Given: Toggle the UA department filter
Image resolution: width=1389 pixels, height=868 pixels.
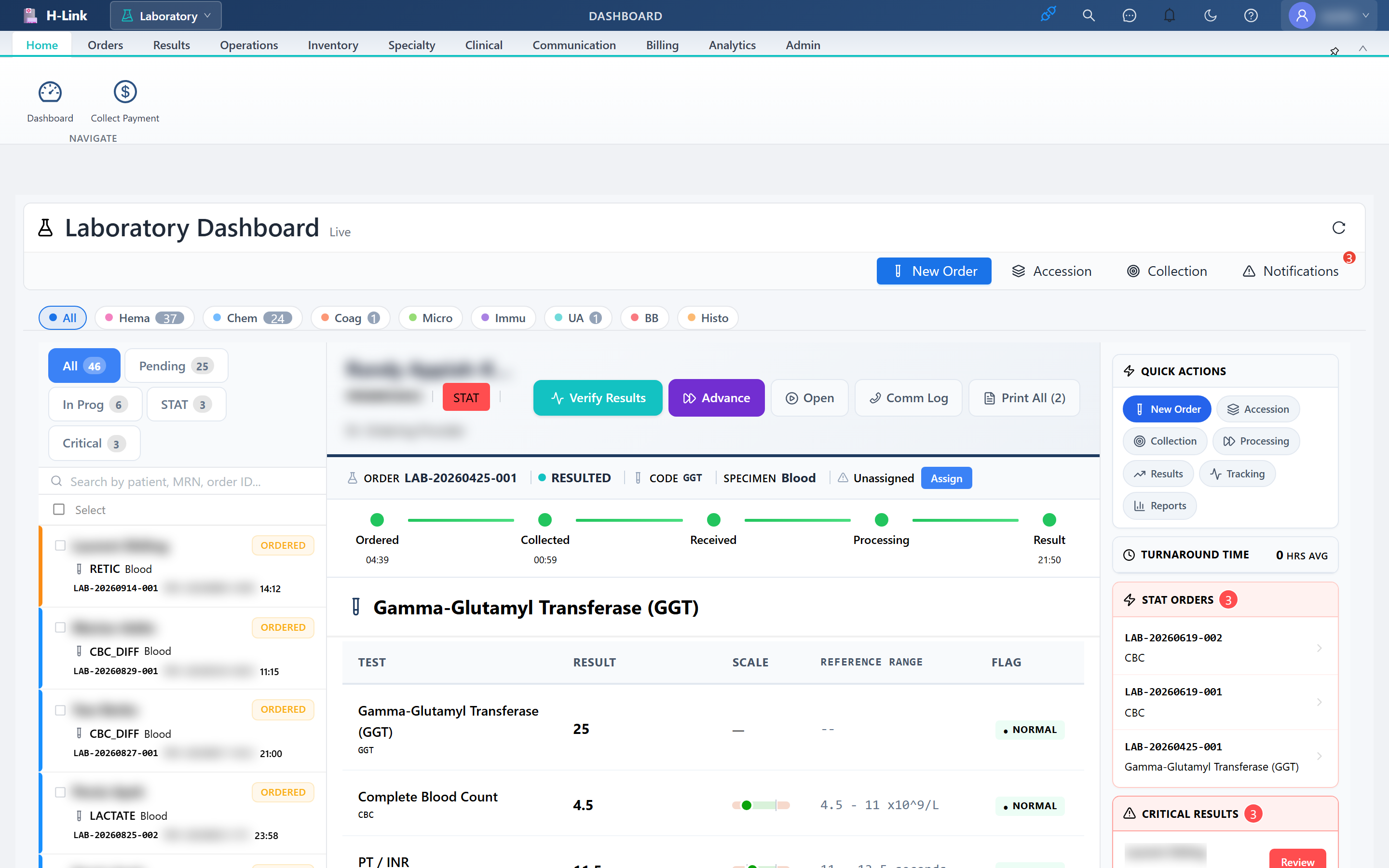Looking at the screenshot, I should (578, 318).
